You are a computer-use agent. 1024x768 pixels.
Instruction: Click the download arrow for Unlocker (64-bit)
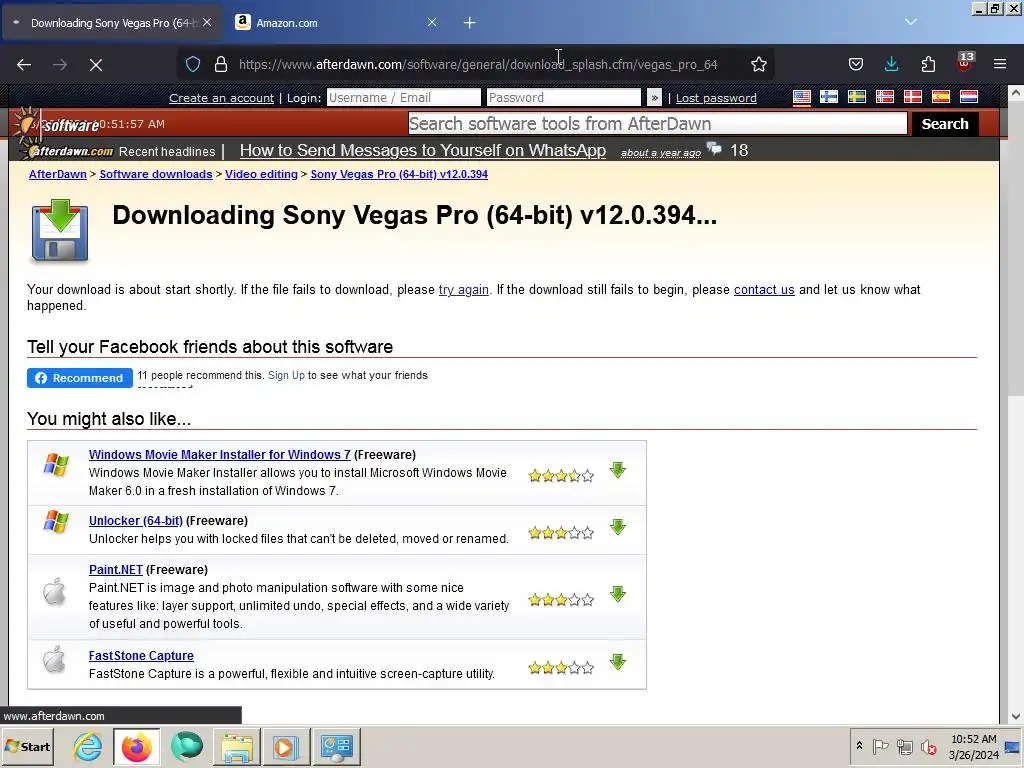coord(618,526)
